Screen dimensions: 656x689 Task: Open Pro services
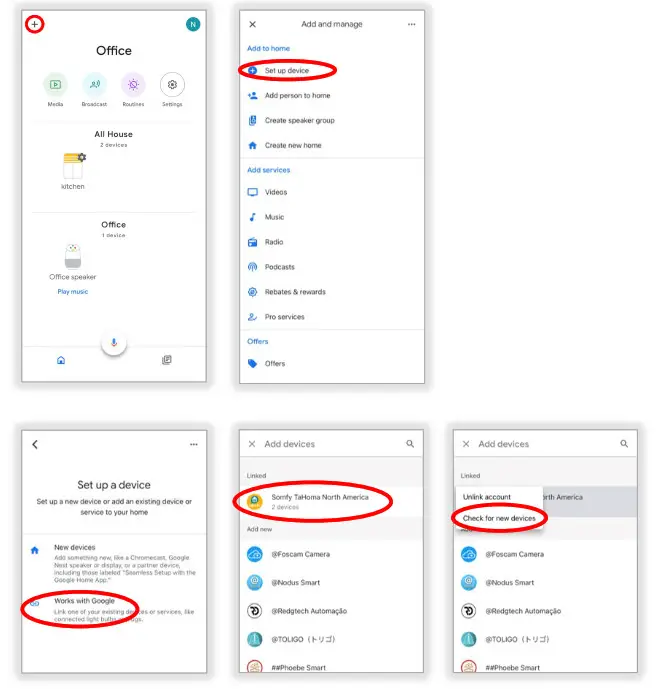point(332,317)
